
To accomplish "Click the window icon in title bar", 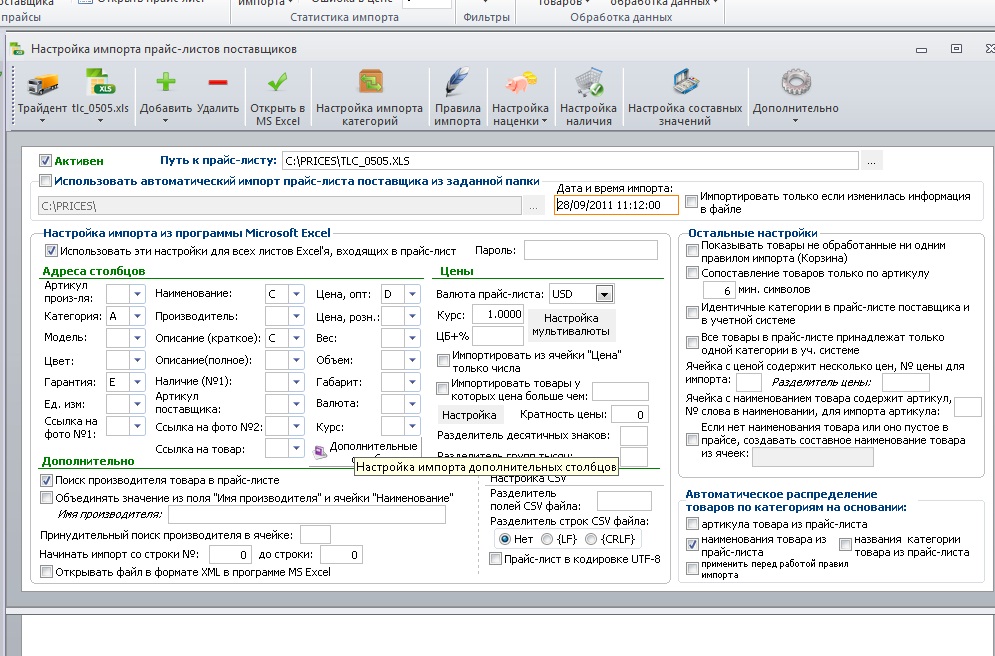I will point(17,49).
